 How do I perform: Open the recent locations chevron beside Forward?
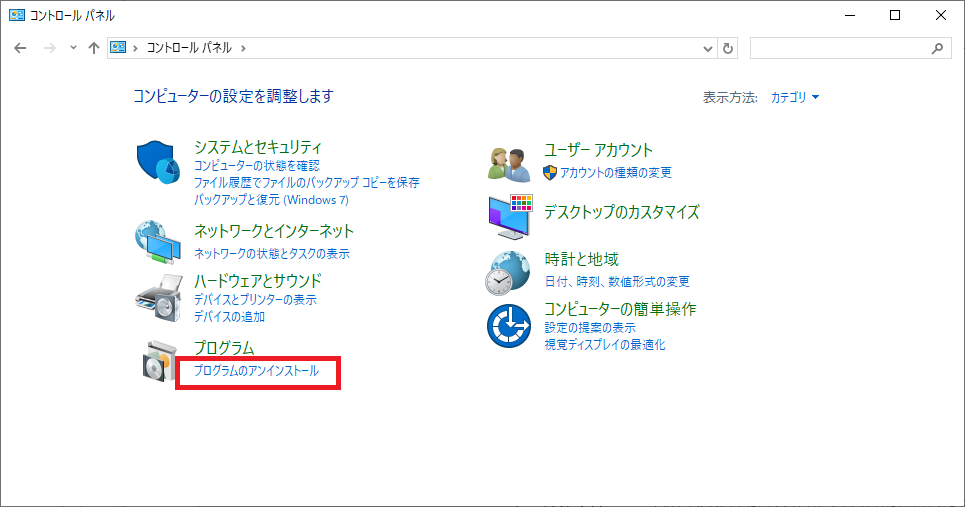point(73,48)
